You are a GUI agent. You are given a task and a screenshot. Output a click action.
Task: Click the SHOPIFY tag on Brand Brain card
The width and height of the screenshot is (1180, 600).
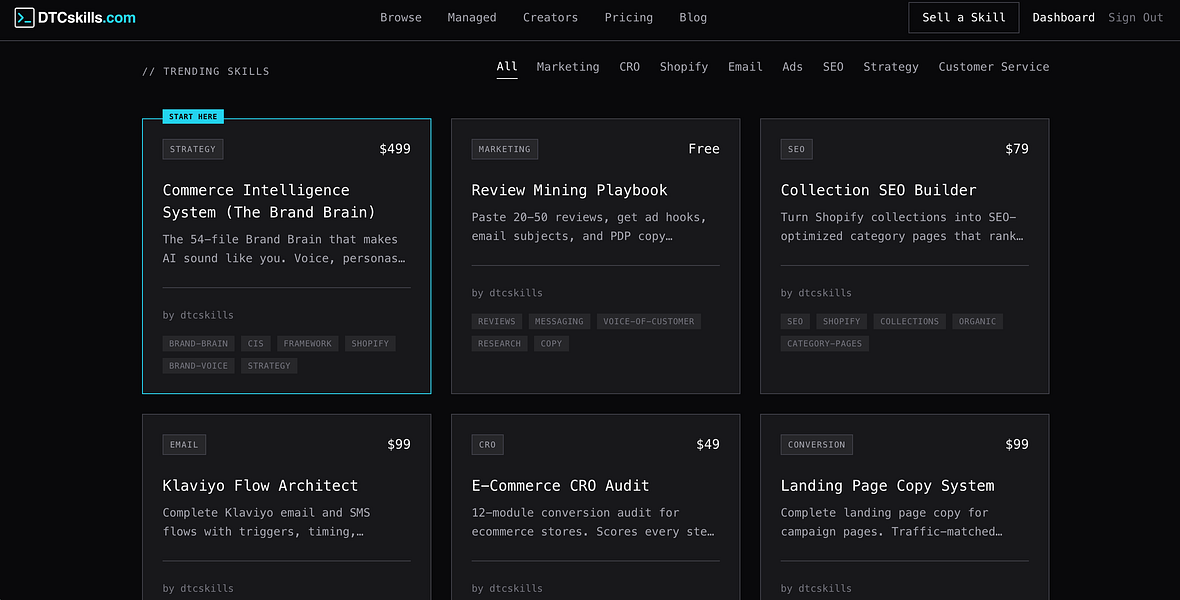point(370,343)
